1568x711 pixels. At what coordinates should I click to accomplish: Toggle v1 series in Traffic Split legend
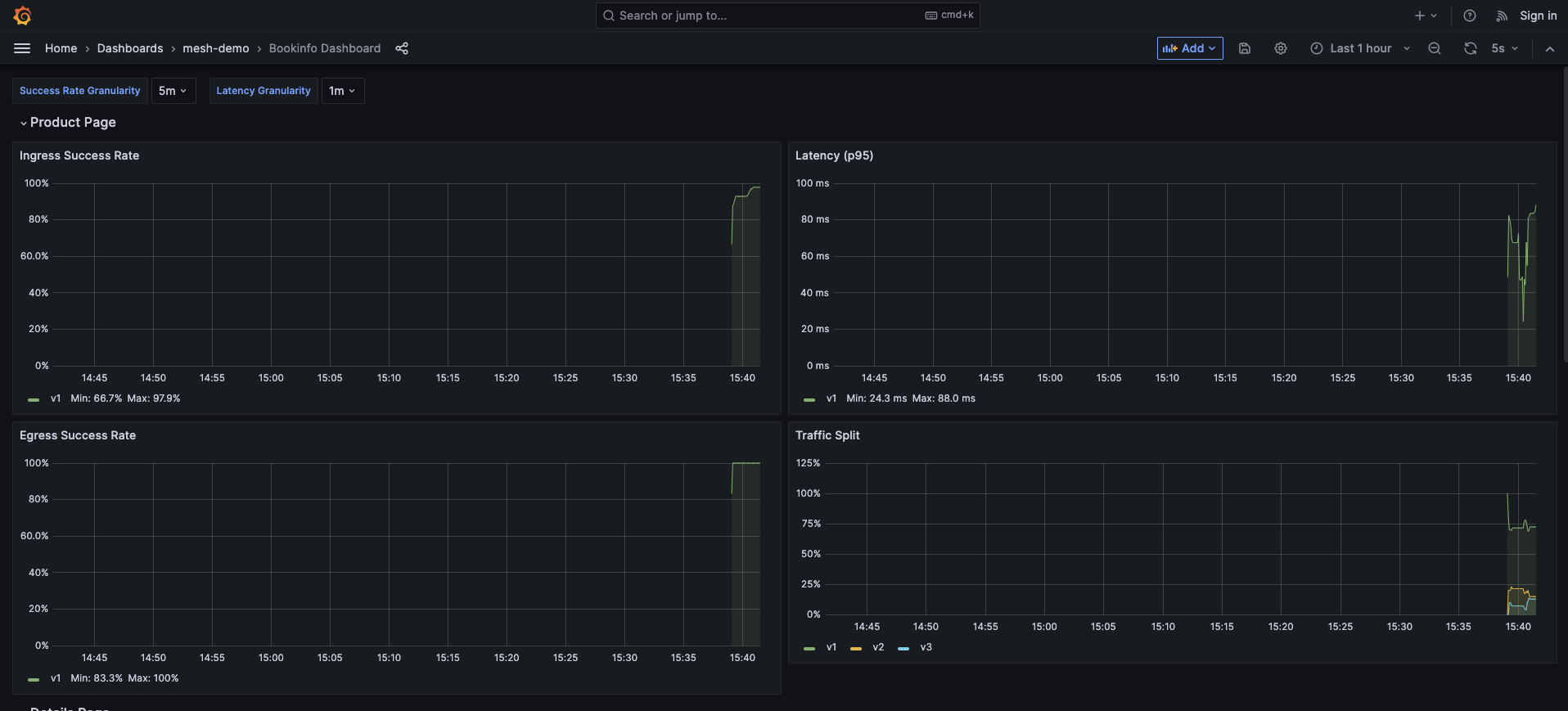click(831, 647)
